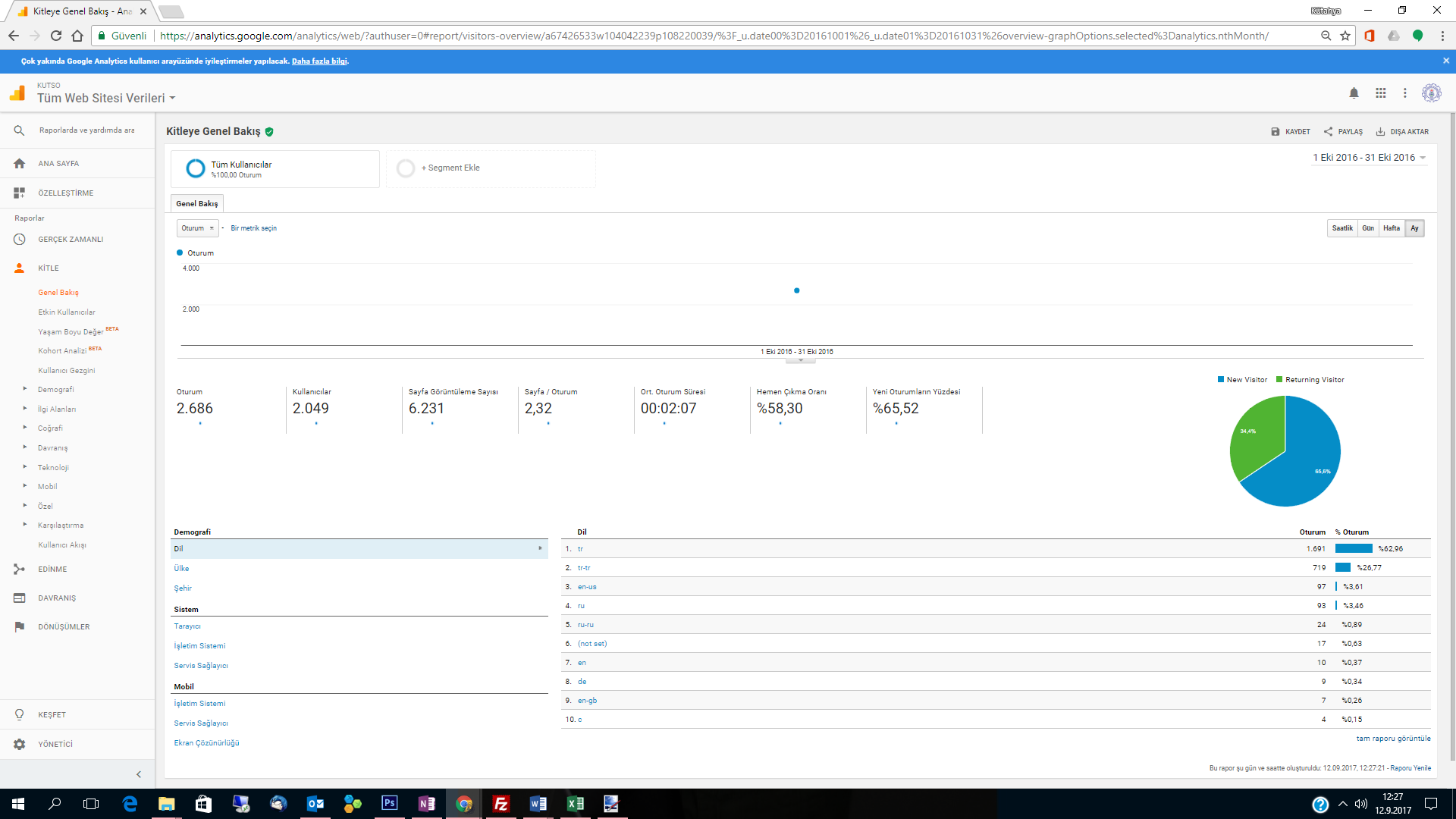Select the Saatlik interval toggle
Image resolution: width=1456 pixels, height=819 pixels.
[1341, 228]
